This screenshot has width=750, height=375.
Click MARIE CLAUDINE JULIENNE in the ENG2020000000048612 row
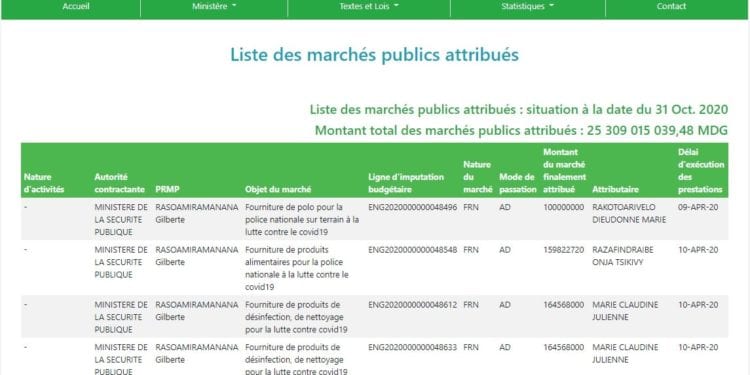click(x=625, y=311)
